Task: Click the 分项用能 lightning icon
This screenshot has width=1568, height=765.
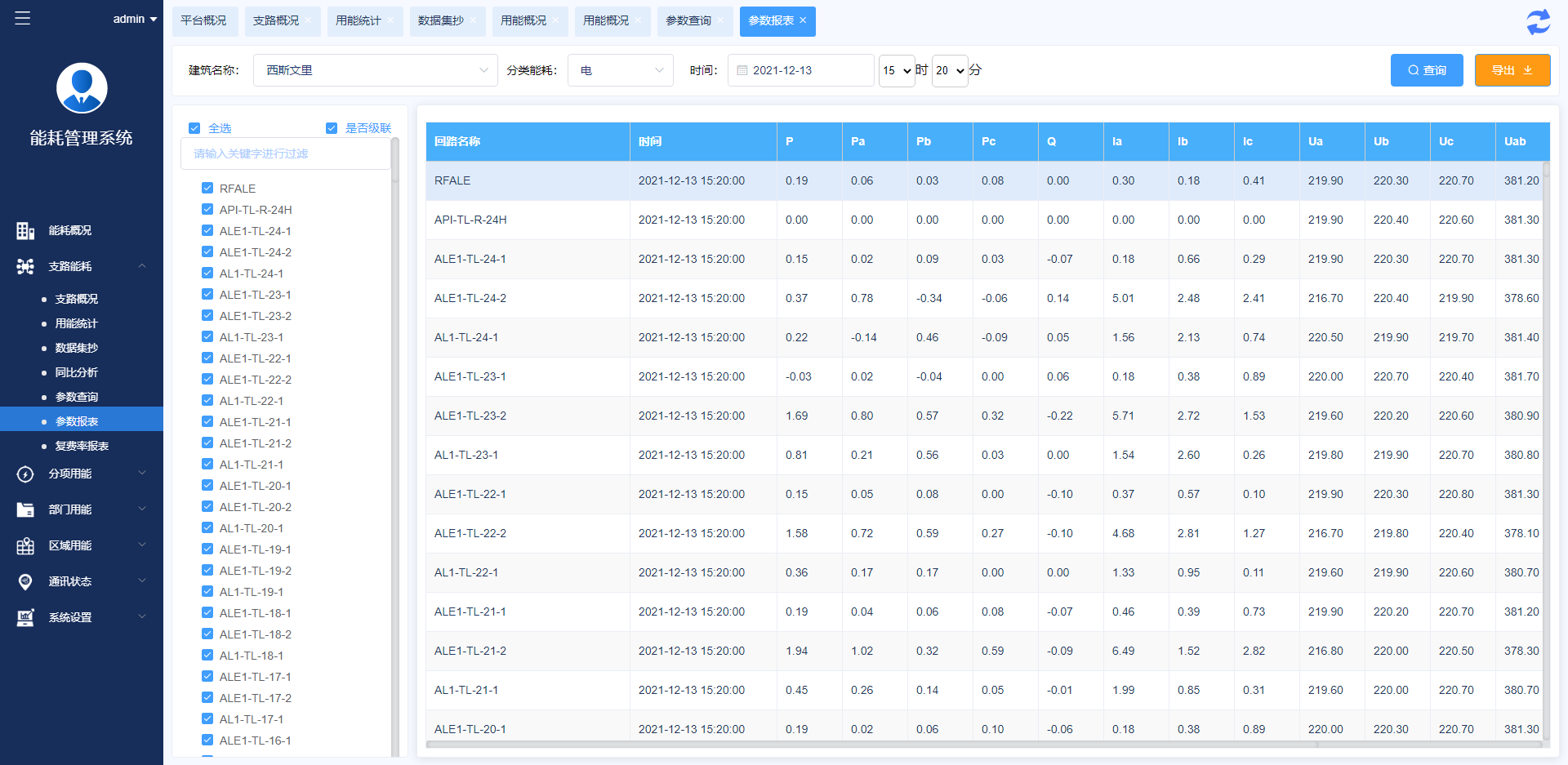Action: pos(25,474)
